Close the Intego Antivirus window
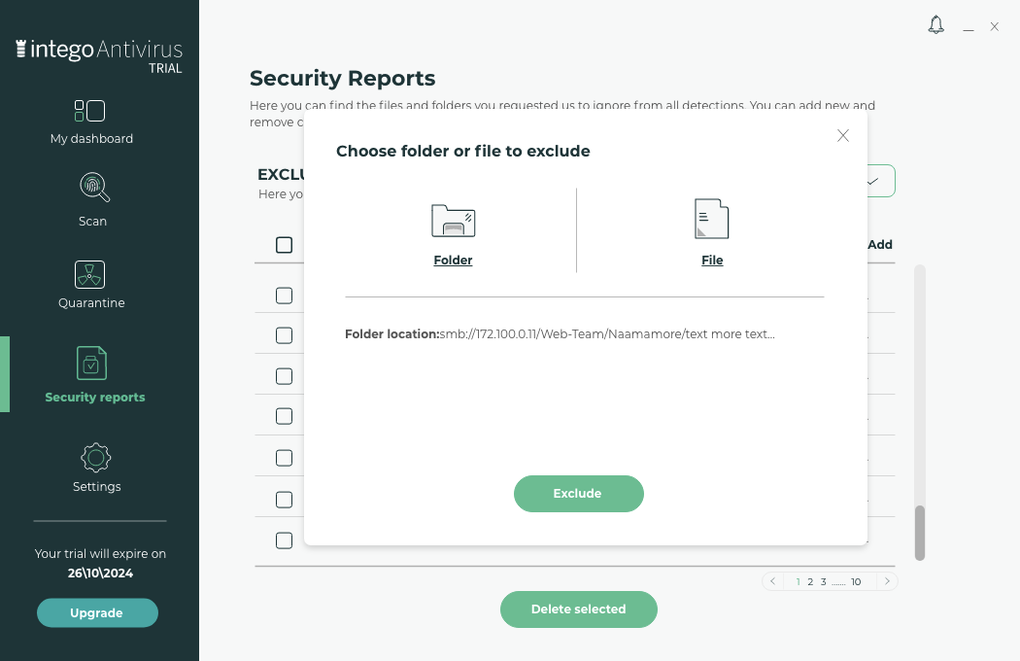The width and height of the screenshot is (1020, 661). (995, 27)
